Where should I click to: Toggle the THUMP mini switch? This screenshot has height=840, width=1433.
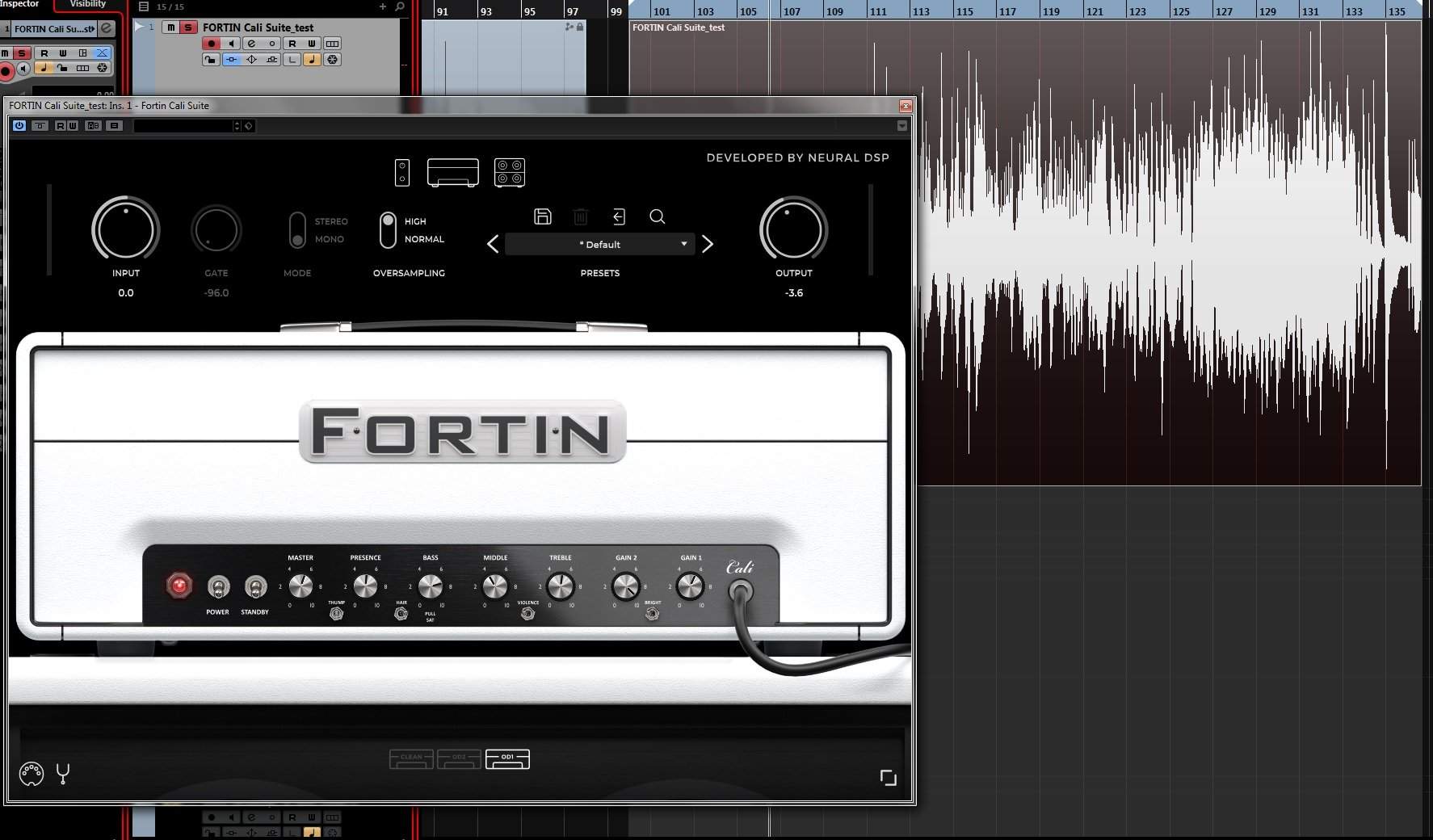coord(337,614)
